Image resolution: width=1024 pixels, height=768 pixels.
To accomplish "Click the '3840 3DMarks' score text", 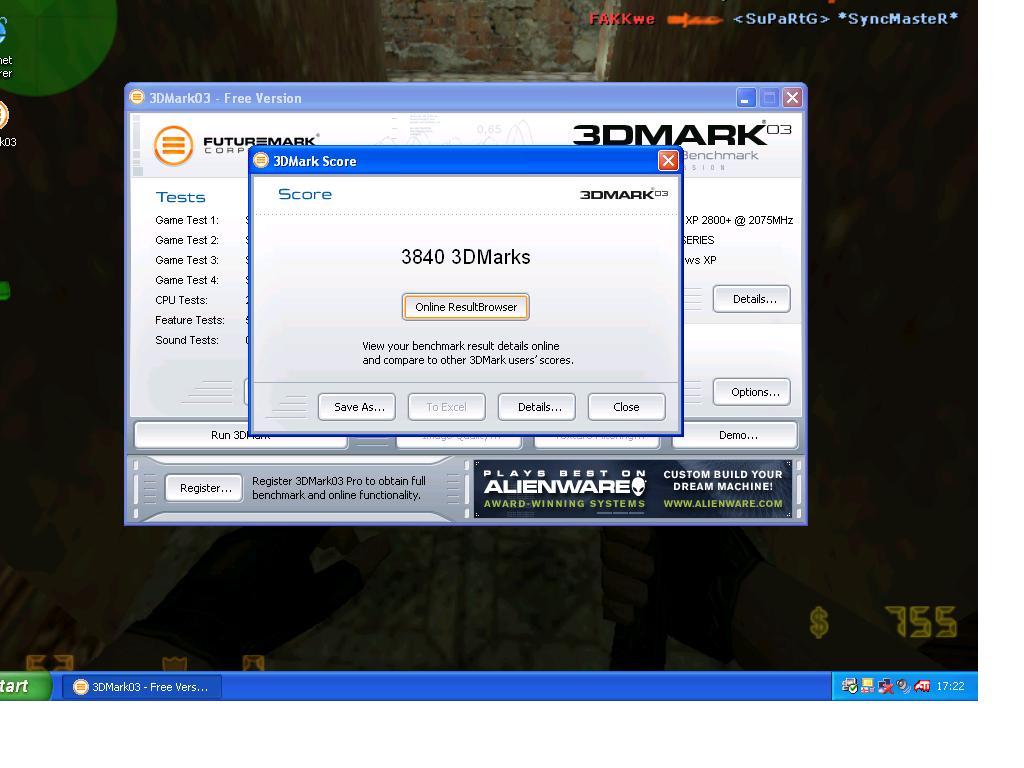I will coord(465,257).
